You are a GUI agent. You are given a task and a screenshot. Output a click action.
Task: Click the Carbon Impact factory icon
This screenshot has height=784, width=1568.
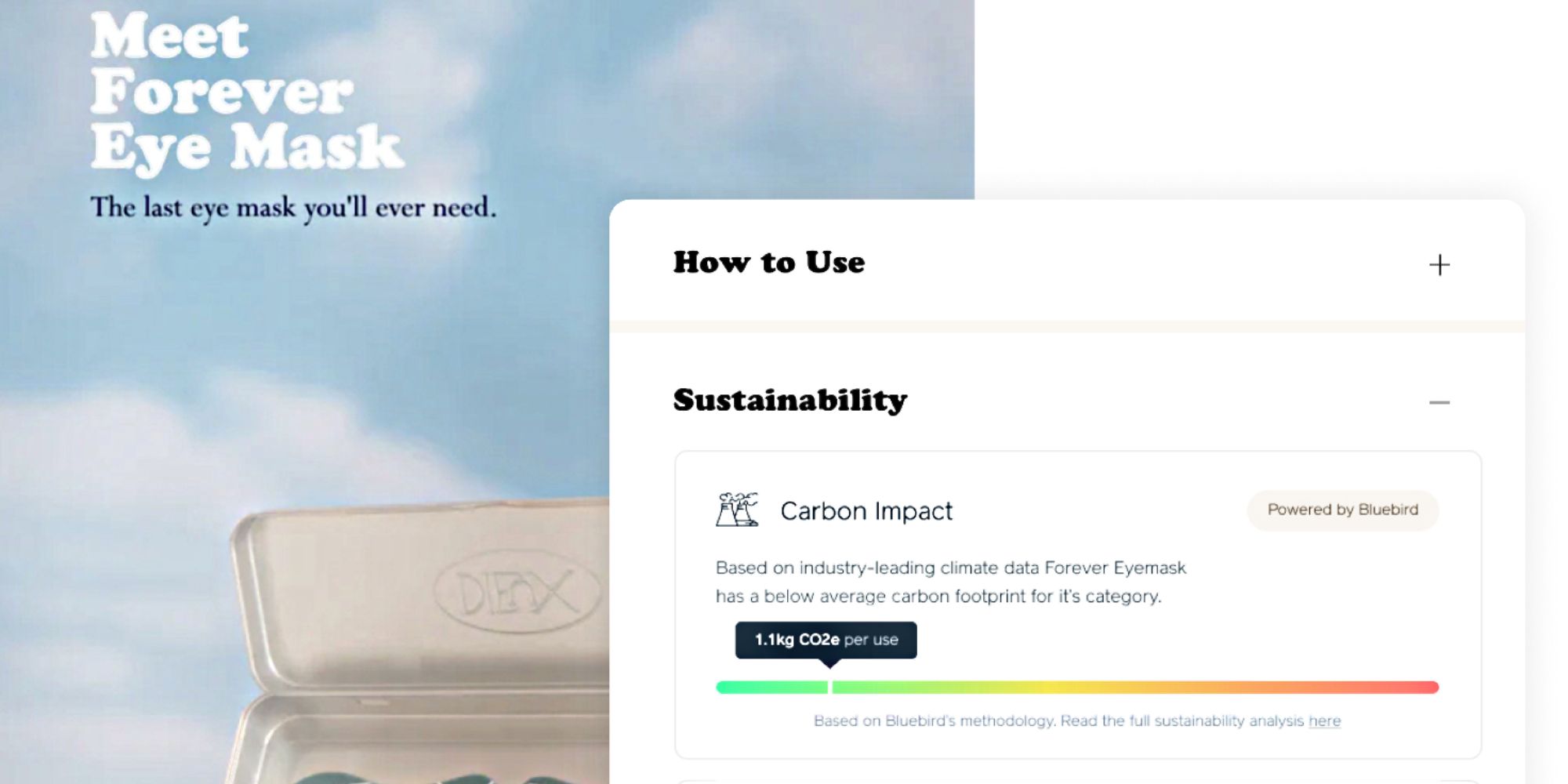point(737,510)
